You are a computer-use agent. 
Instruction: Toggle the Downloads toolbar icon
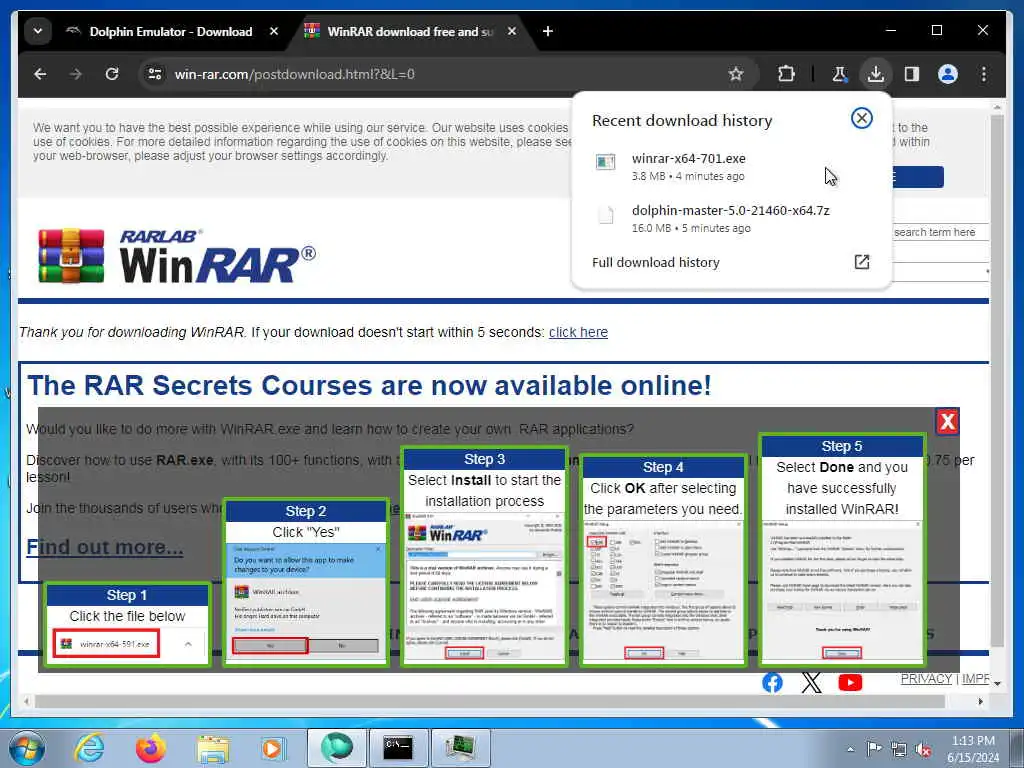876,74
